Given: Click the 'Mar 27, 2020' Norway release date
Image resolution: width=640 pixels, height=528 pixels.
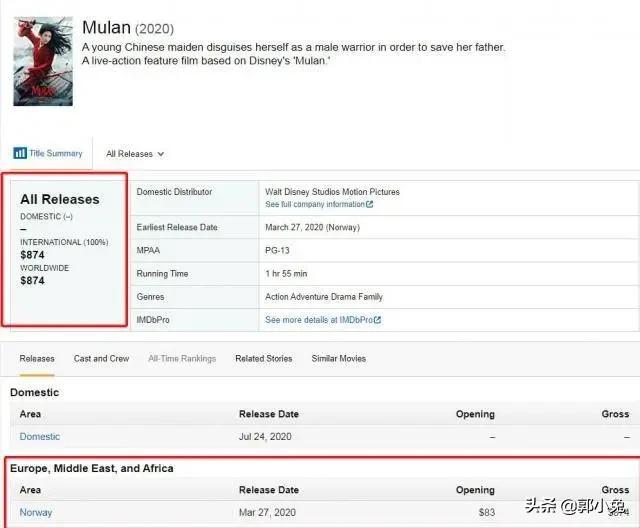Looking at the screenshot, I should (x=267, y=512).
